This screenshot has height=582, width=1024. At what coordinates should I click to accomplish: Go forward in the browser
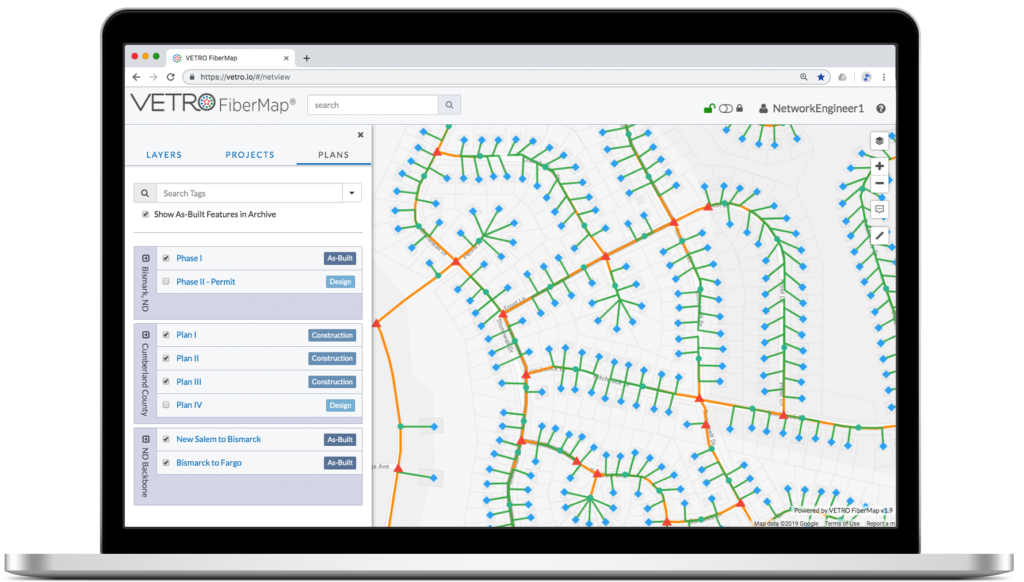(x=153, y=77)
